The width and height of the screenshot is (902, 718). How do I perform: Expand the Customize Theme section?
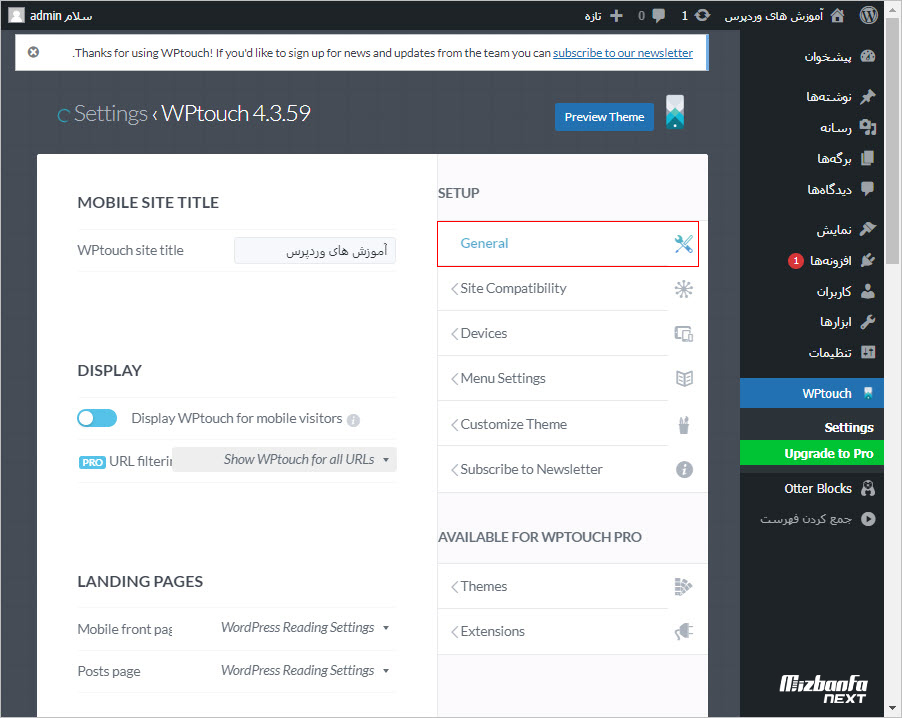click(x=552, y=425)
